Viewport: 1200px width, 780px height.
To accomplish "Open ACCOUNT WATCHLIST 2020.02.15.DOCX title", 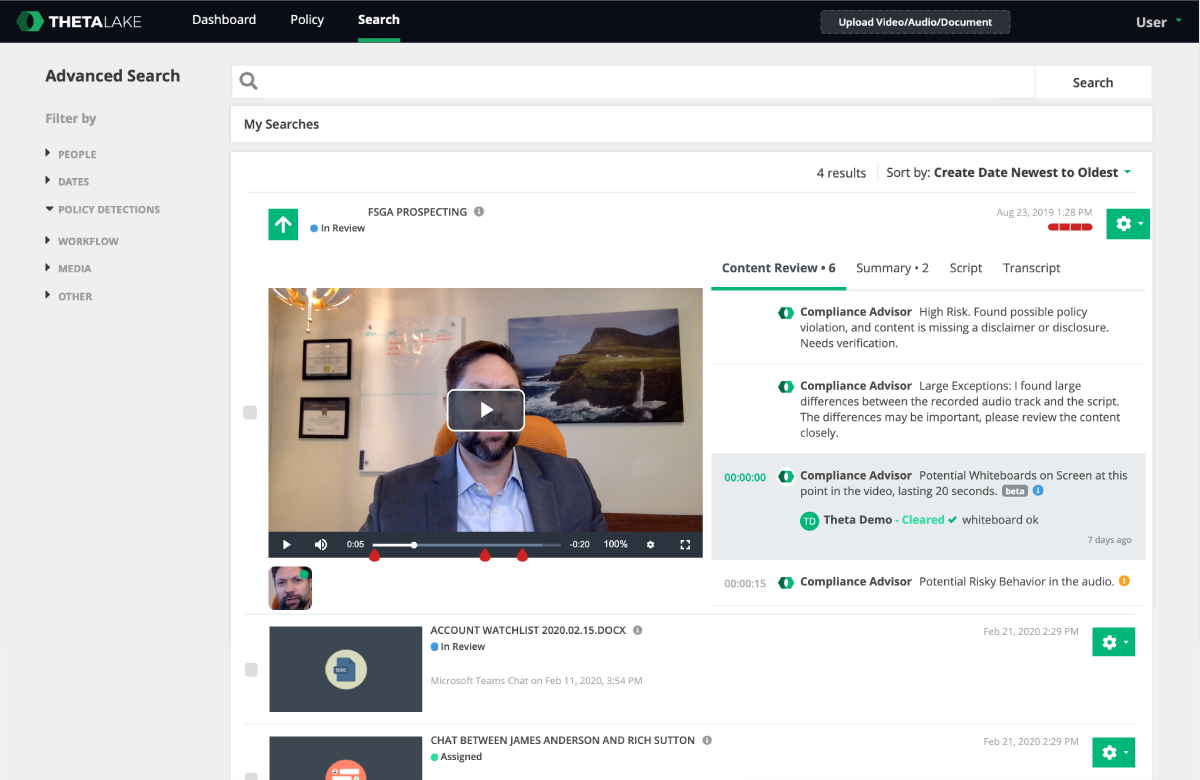I will pyautogui.click(x=528, y=630).
